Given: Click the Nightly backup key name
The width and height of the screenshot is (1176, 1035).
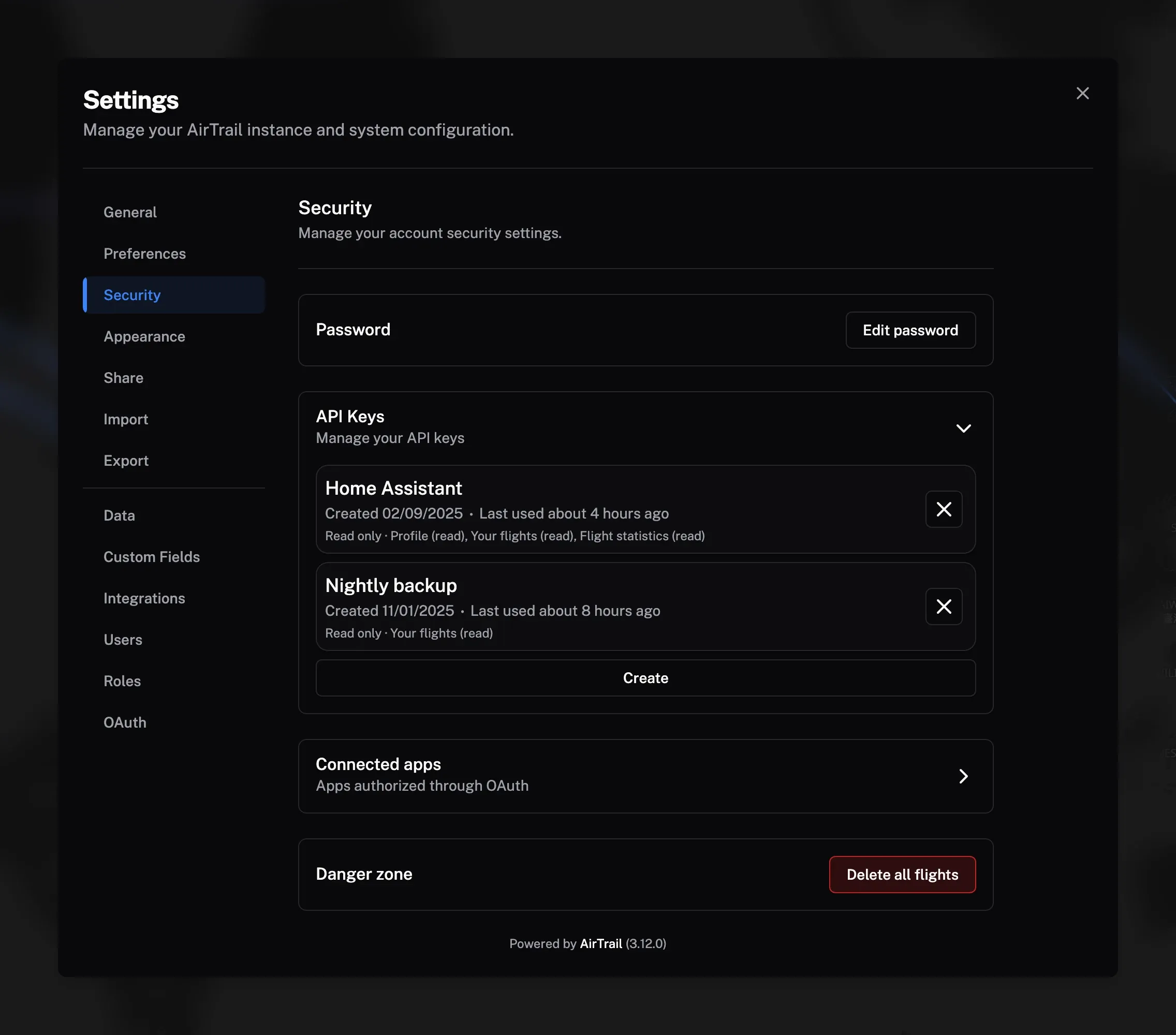Looking at the screenshot, I should [x=391, y=586].
